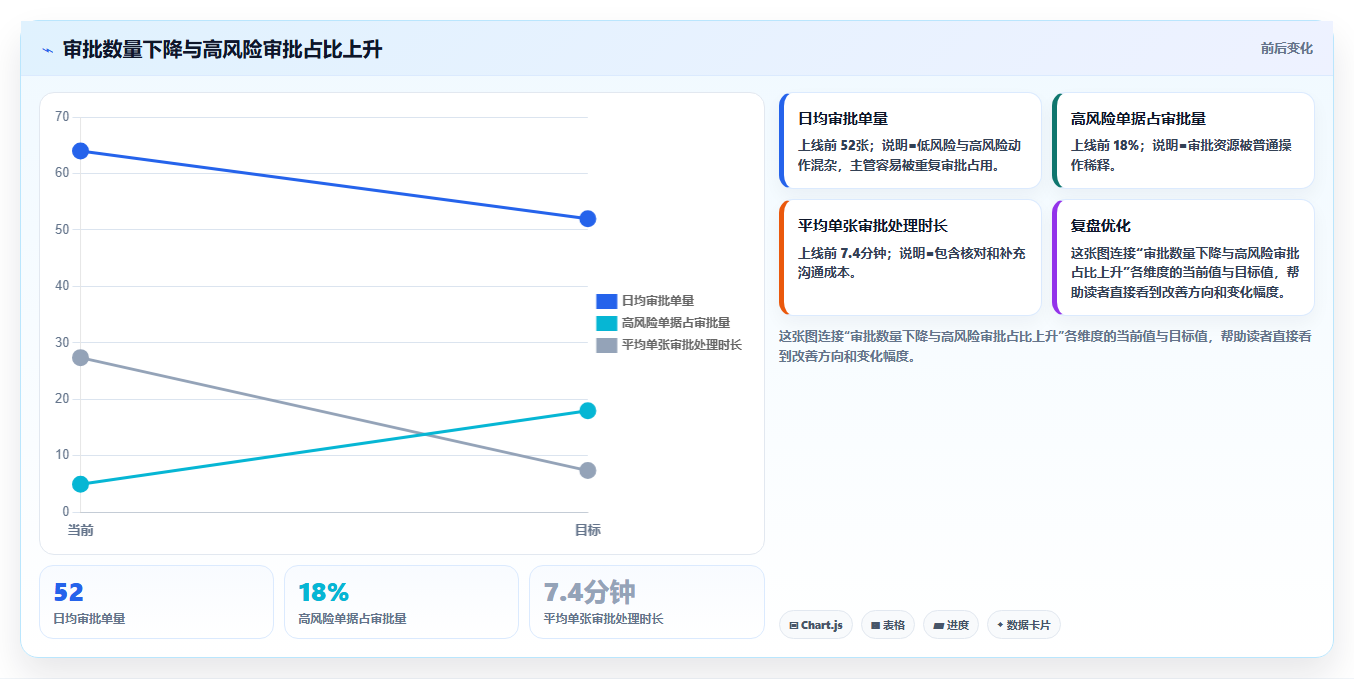Click 日均审批单量 caption under 52
Viewport: 1354px width, 679px height.
pos(89,619)
